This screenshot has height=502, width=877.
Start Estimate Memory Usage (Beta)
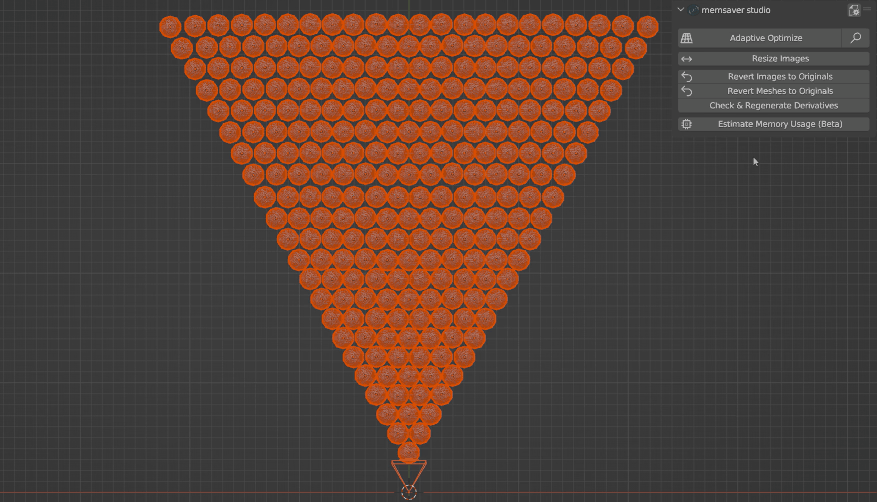774,124
